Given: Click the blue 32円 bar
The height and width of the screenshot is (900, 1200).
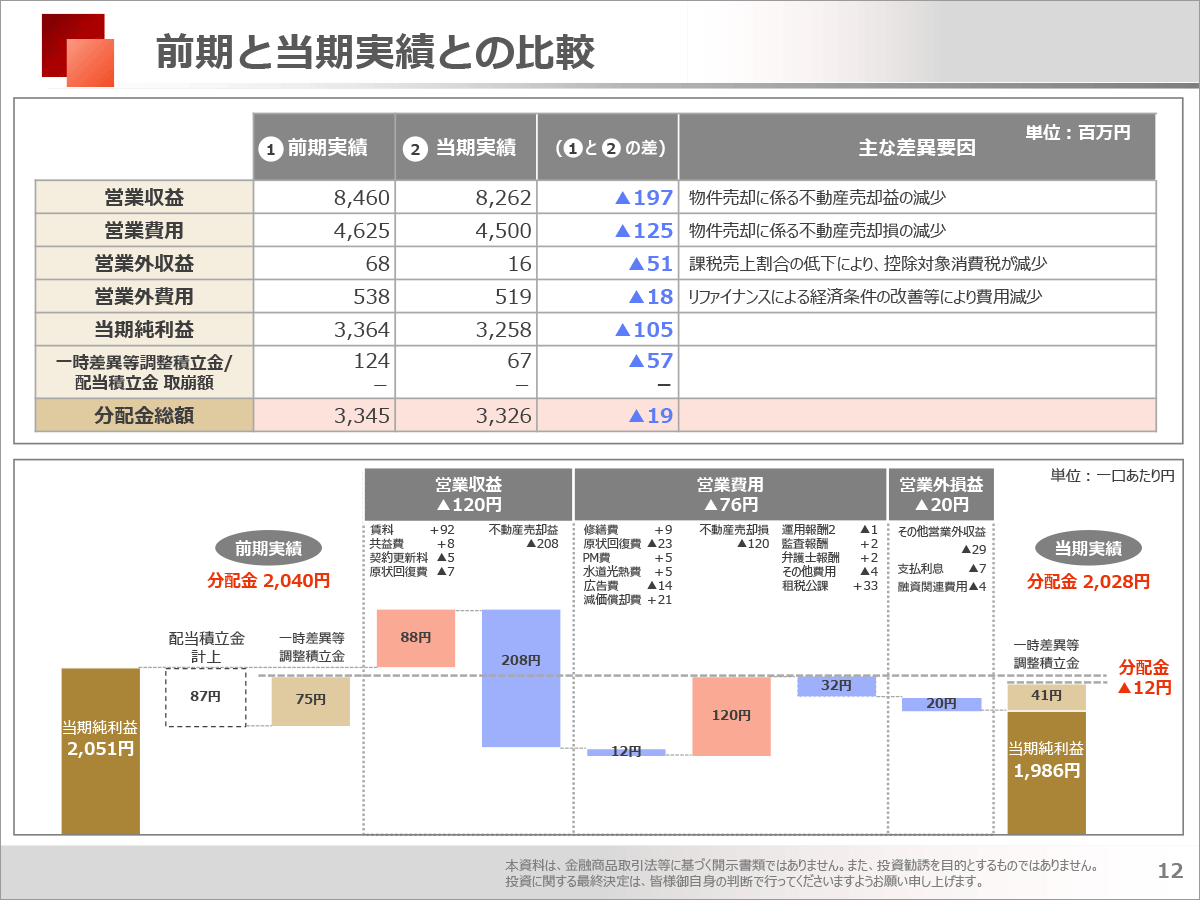Looking at the screenshot, I should (837, 687).
